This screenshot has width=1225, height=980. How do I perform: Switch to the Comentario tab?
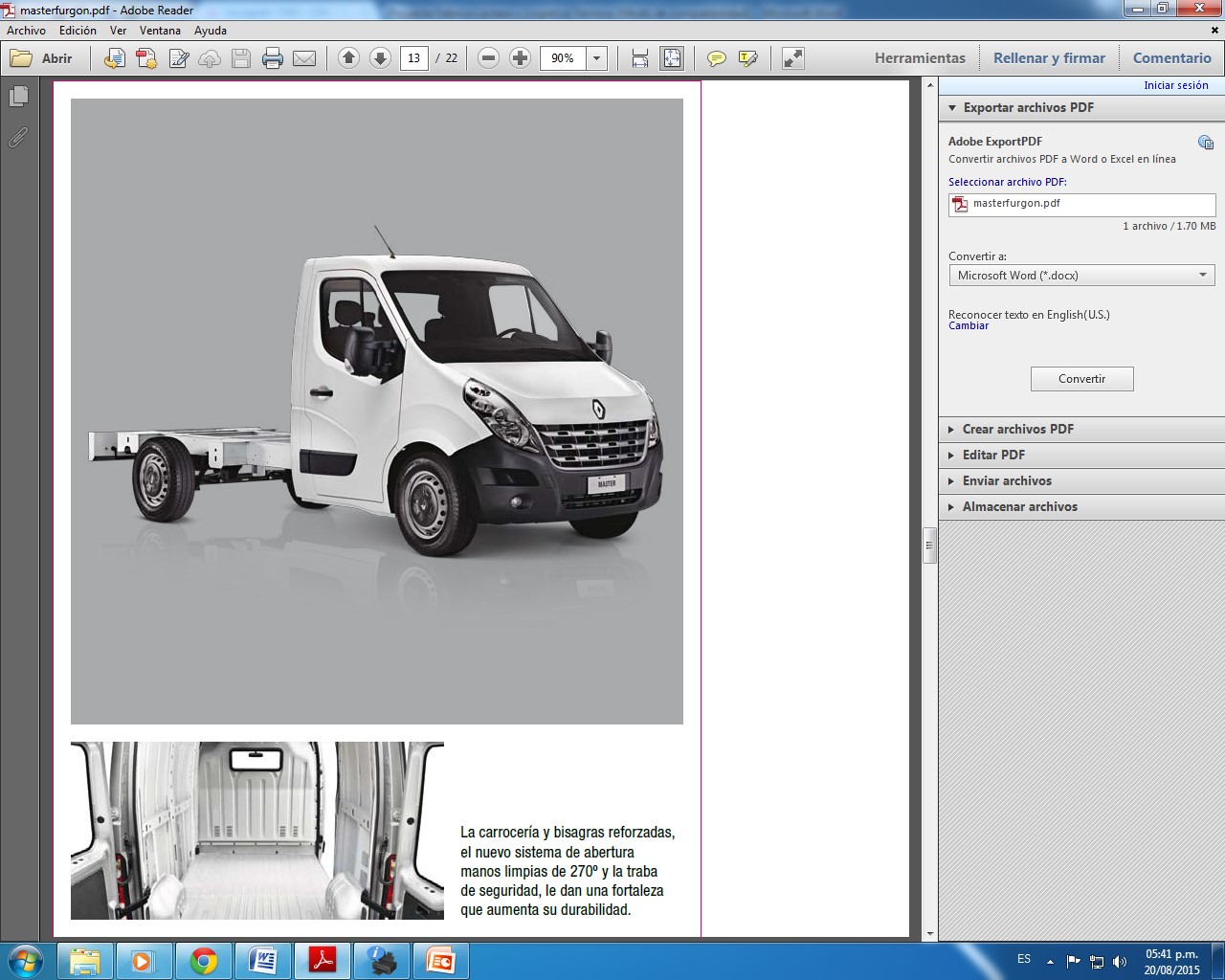tap(1171, 58)
